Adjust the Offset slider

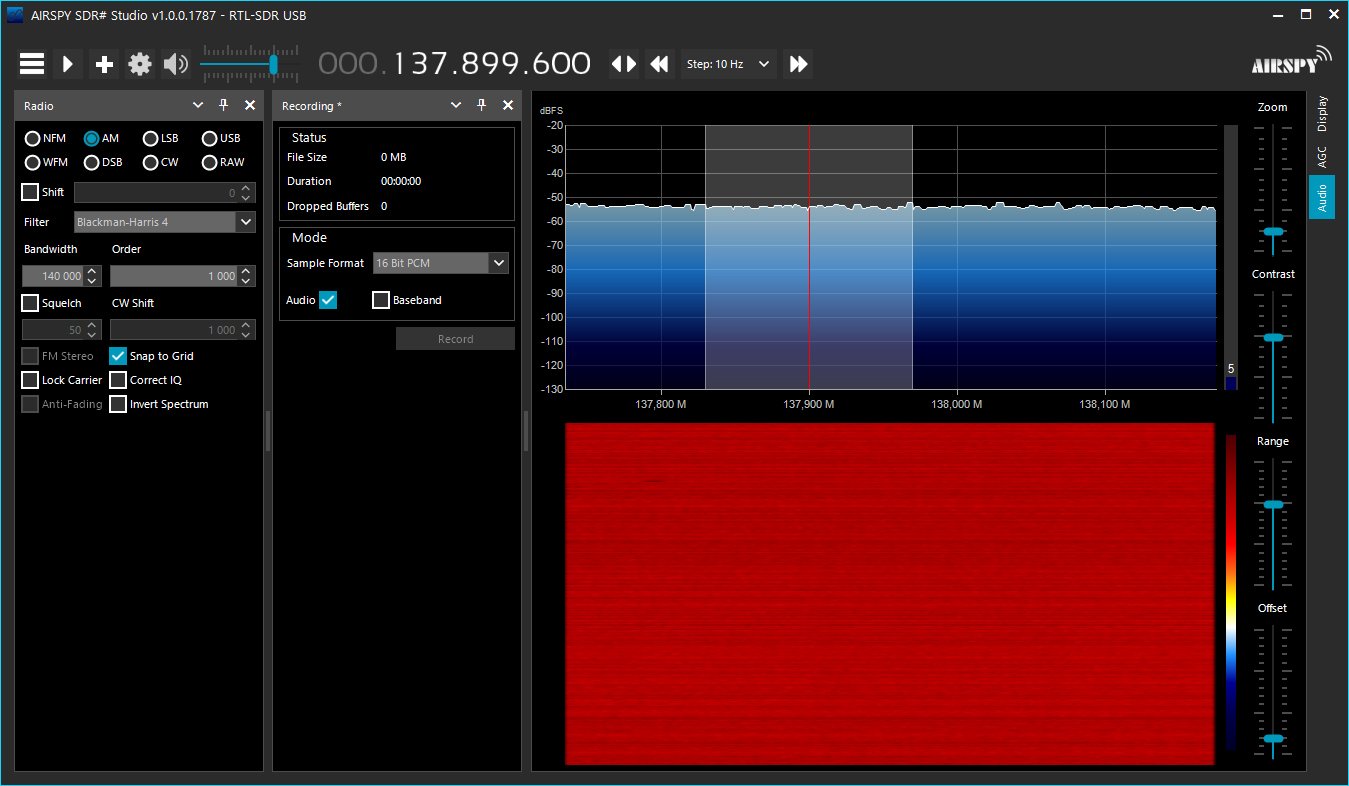pos(1272,739)
